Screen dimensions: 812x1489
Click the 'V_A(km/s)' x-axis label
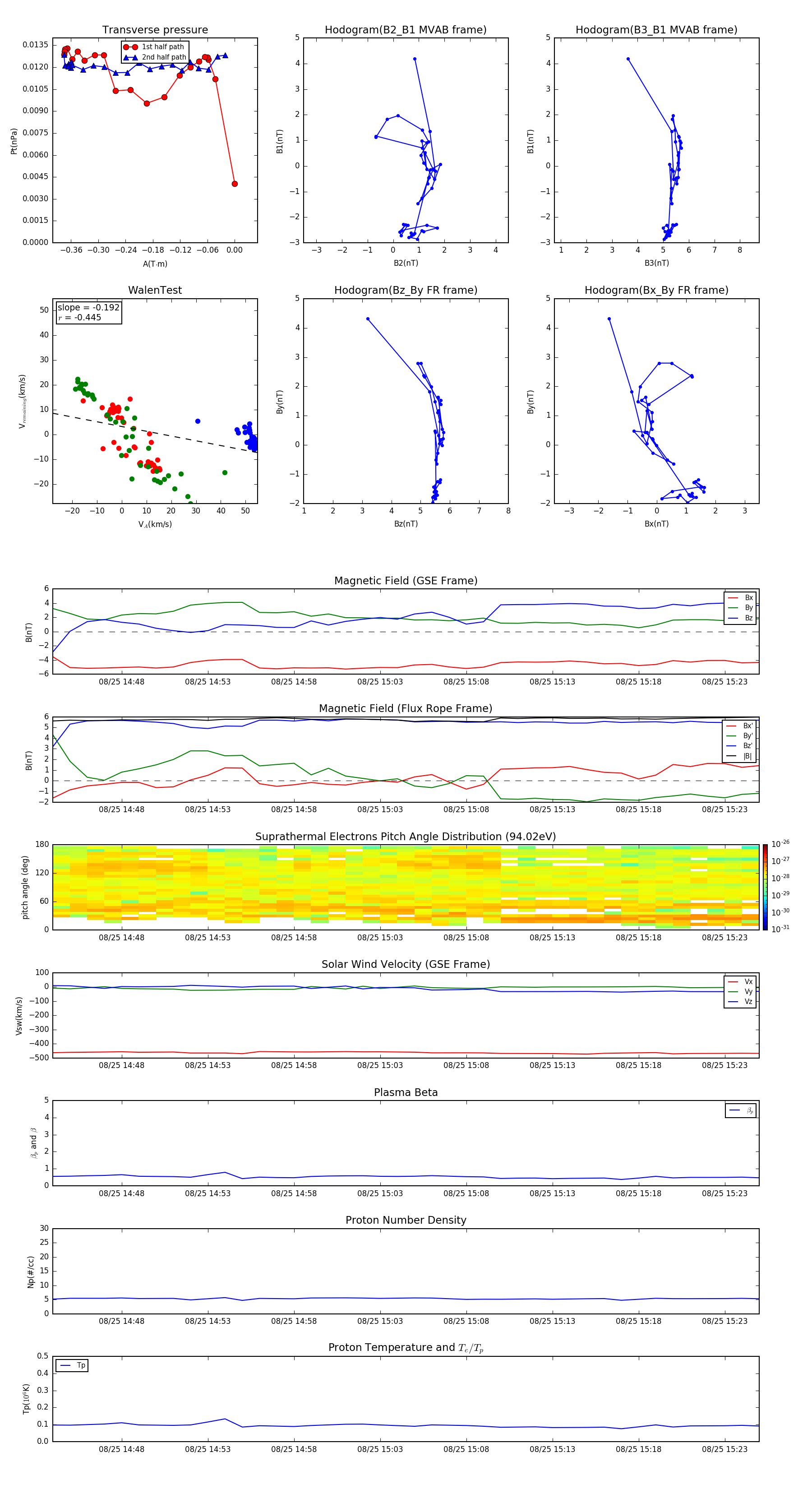155,524
